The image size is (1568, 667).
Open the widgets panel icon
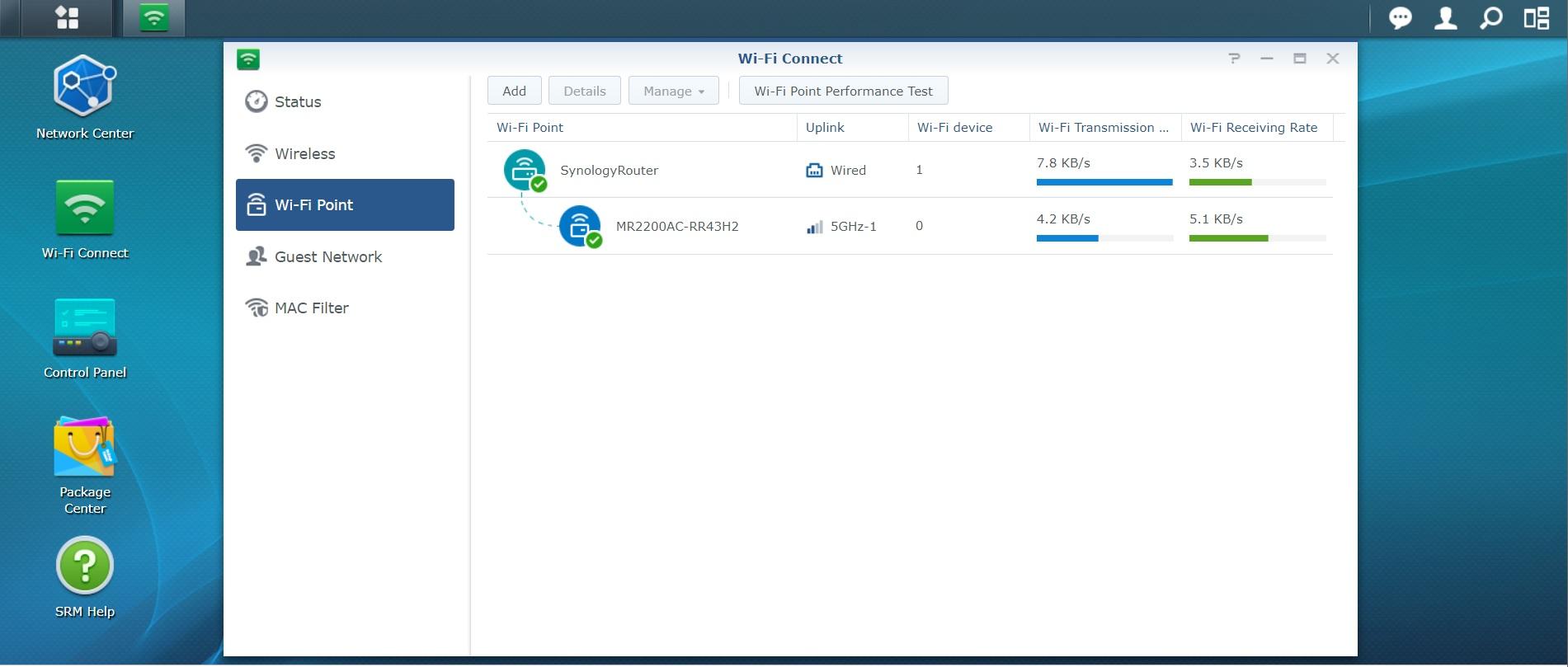[x=1536, y=17]
